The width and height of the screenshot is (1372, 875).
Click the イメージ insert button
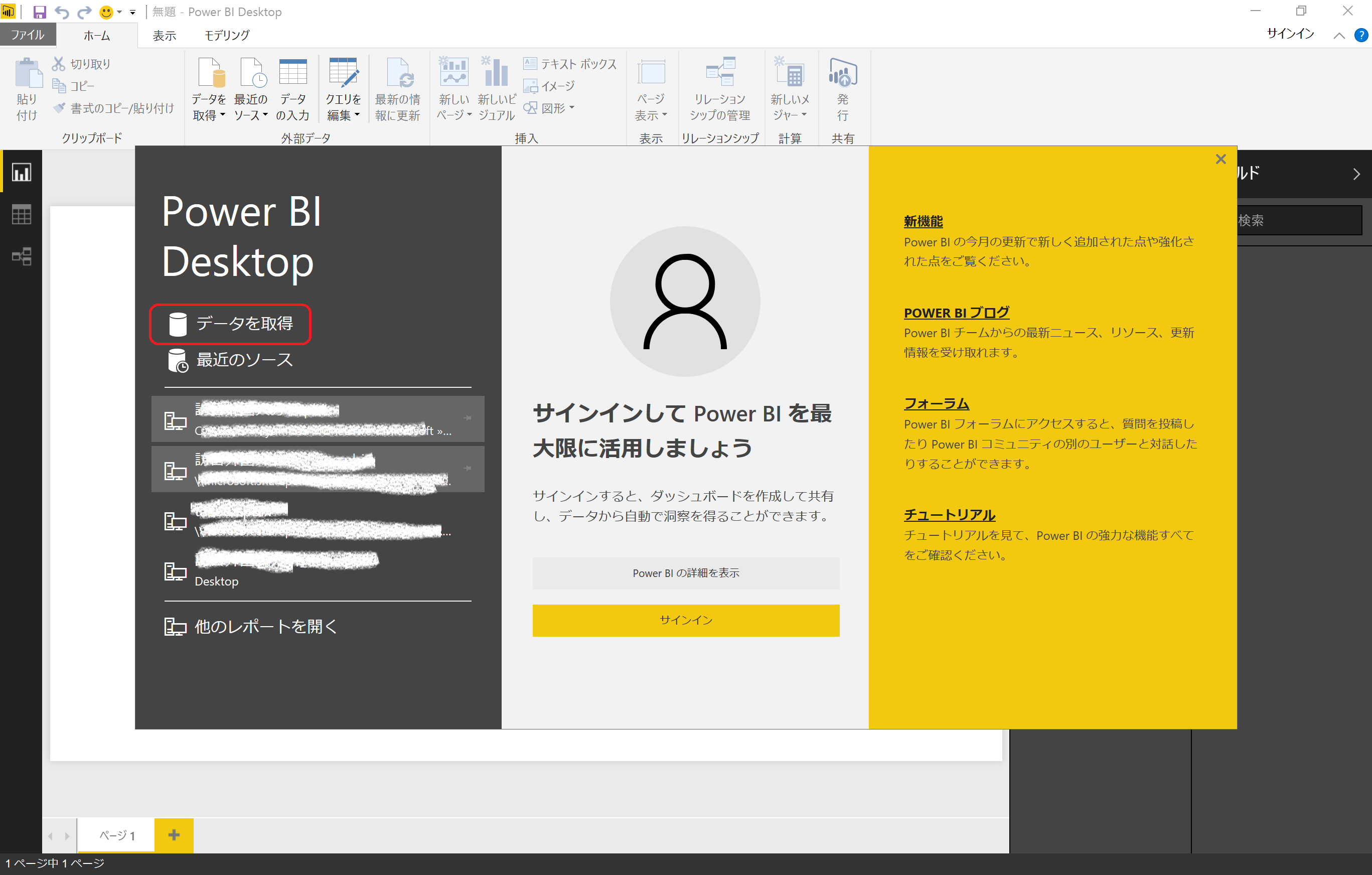549,86
